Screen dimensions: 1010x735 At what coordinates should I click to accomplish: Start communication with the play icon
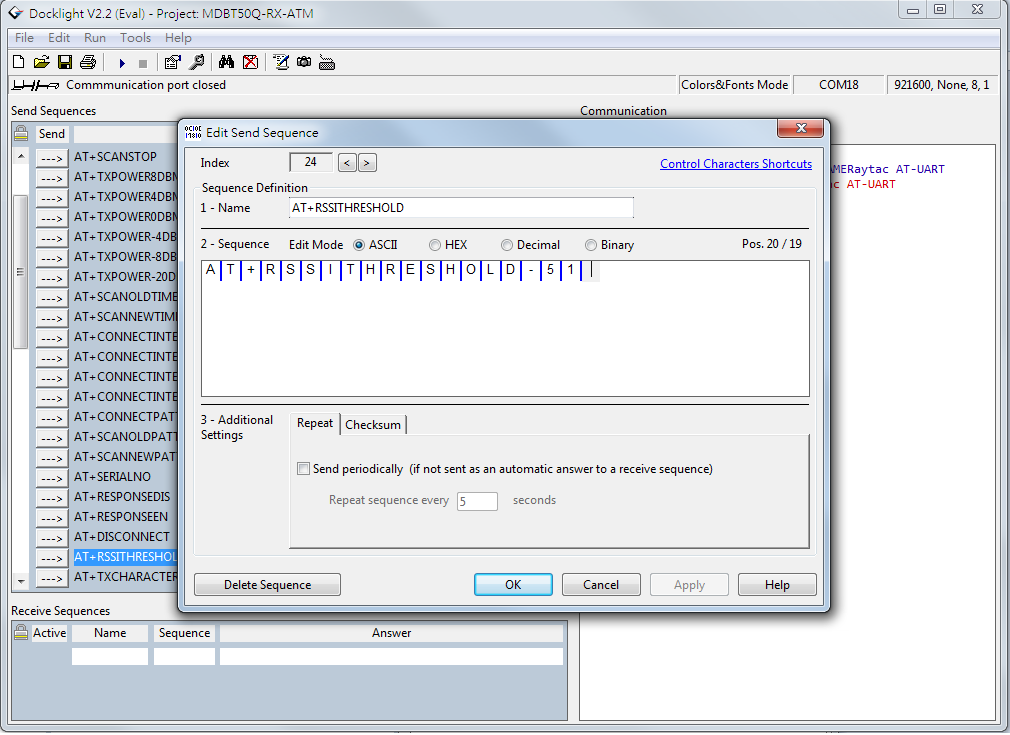coord(122,62)
